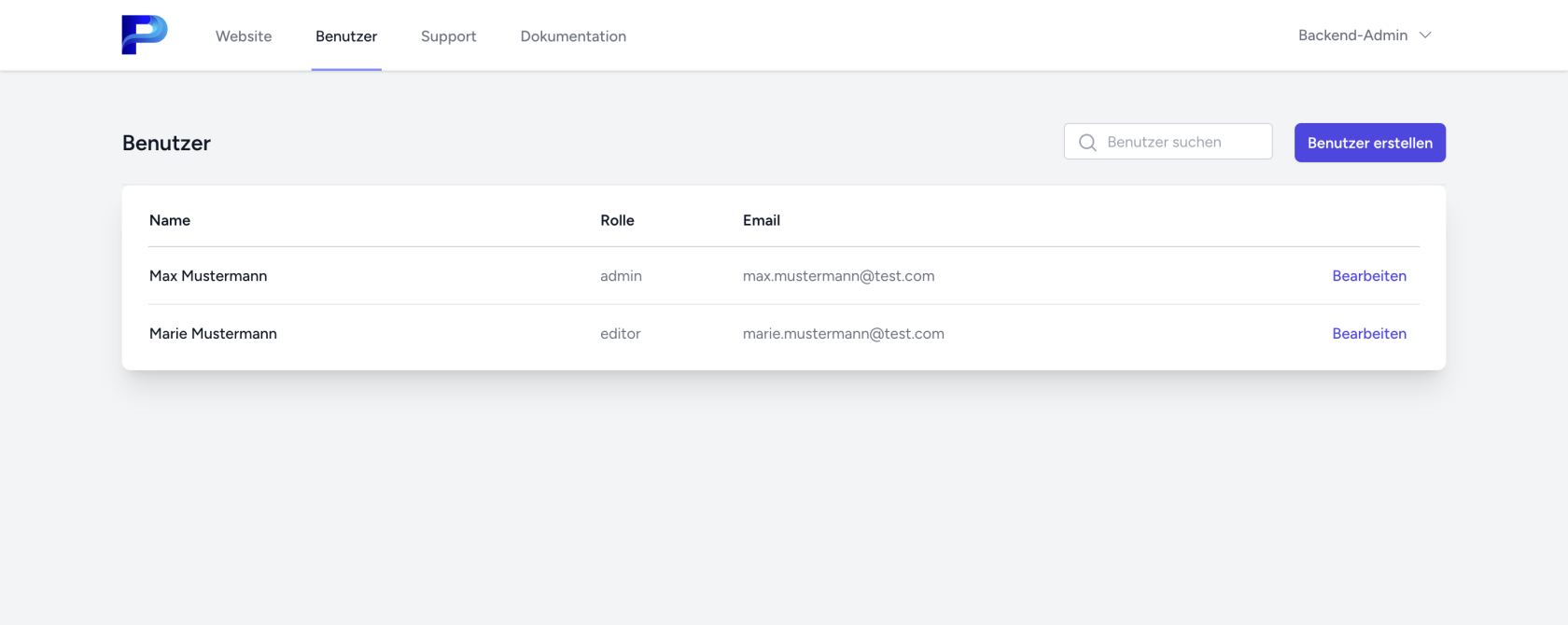Click the blue P logo
Screen dimensions: 1568x625
[145, 35]
